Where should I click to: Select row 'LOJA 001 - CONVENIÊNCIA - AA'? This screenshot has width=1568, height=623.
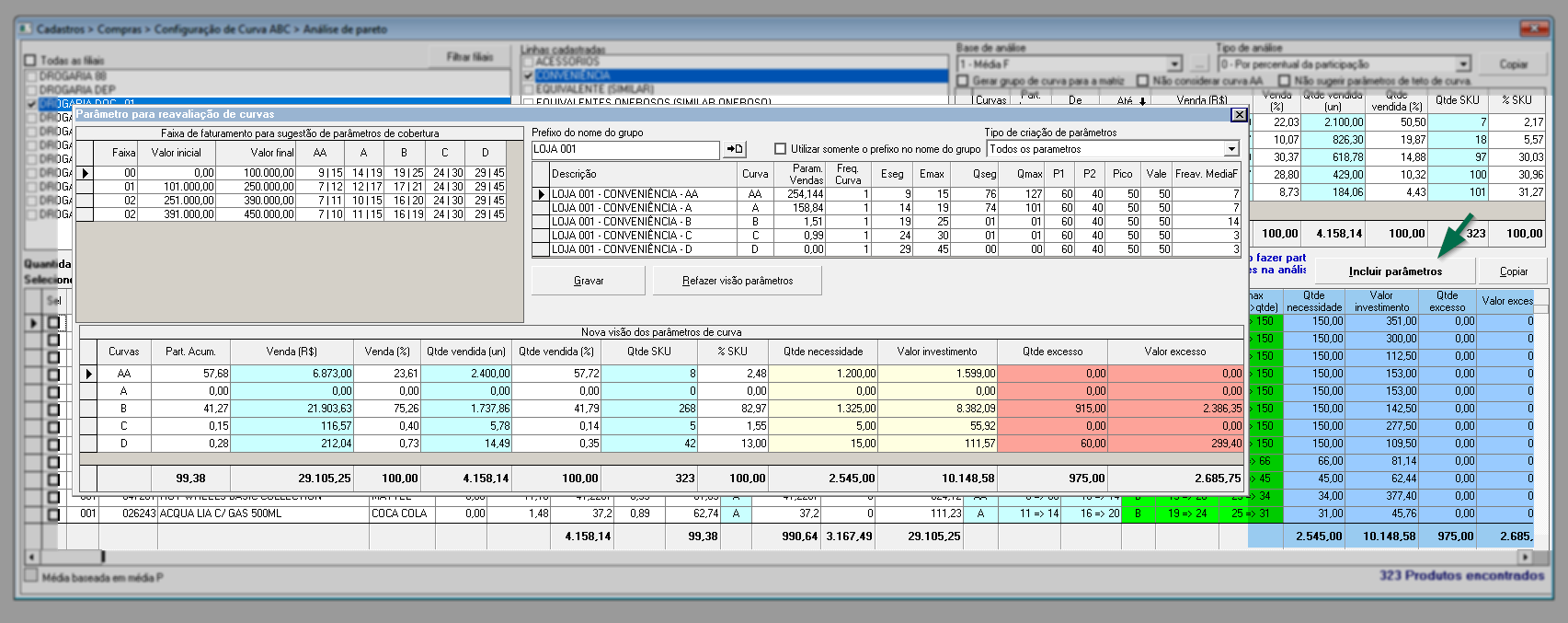(x=887, y=194)
